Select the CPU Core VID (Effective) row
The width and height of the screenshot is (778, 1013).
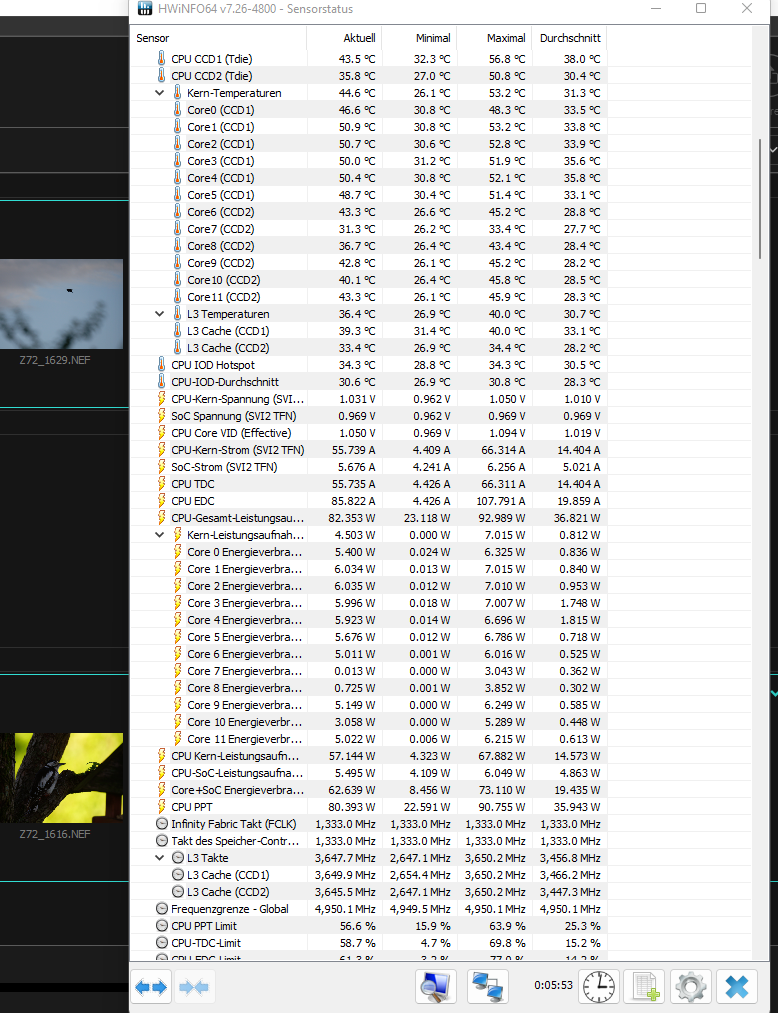tap(368, 433)
